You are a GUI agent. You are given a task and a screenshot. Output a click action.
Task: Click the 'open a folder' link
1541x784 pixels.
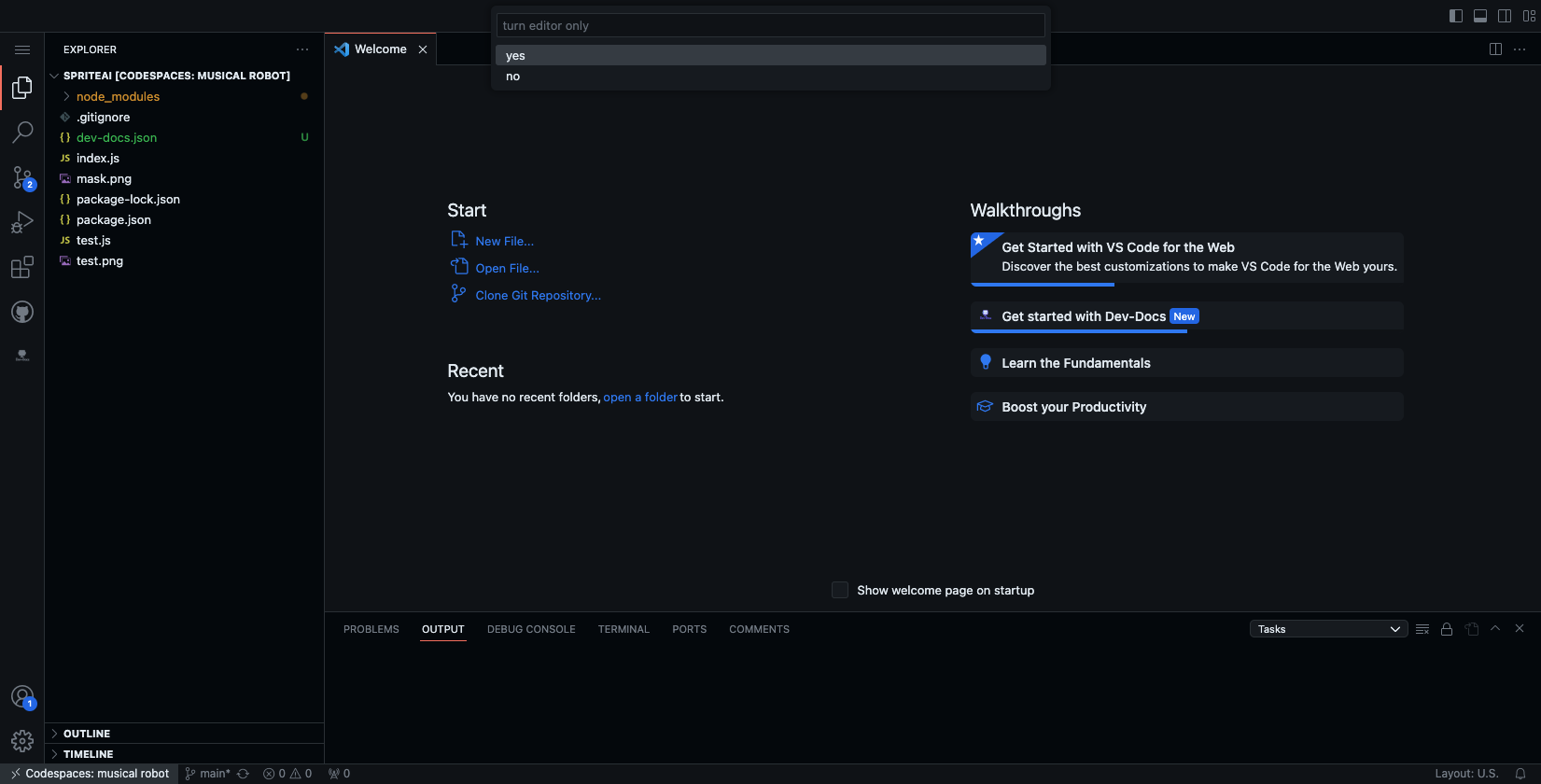(x=640, y=397)
